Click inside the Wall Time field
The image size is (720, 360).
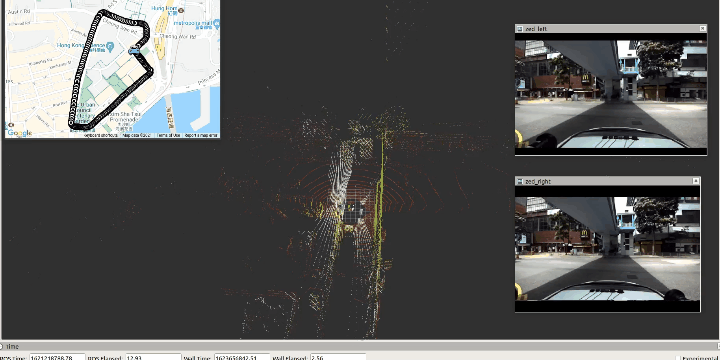242,358
